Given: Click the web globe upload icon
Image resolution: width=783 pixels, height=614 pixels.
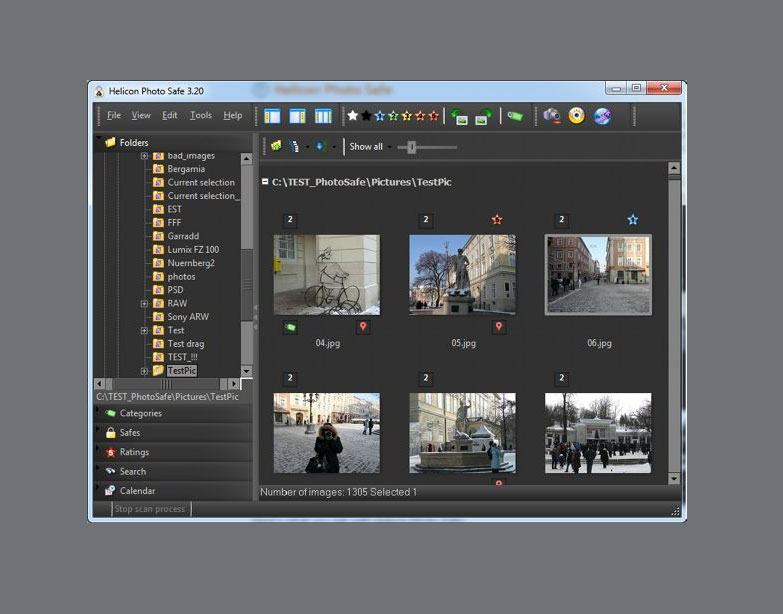Looking at the screenshot, I should [x=603, y=116].
